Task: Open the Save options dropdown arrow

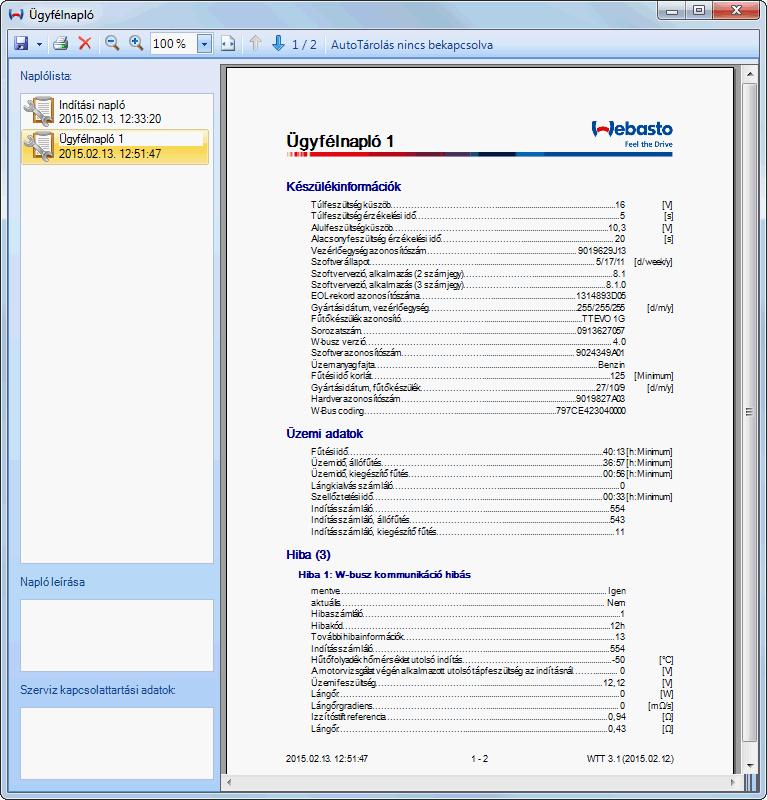Action: click(39, 44)
